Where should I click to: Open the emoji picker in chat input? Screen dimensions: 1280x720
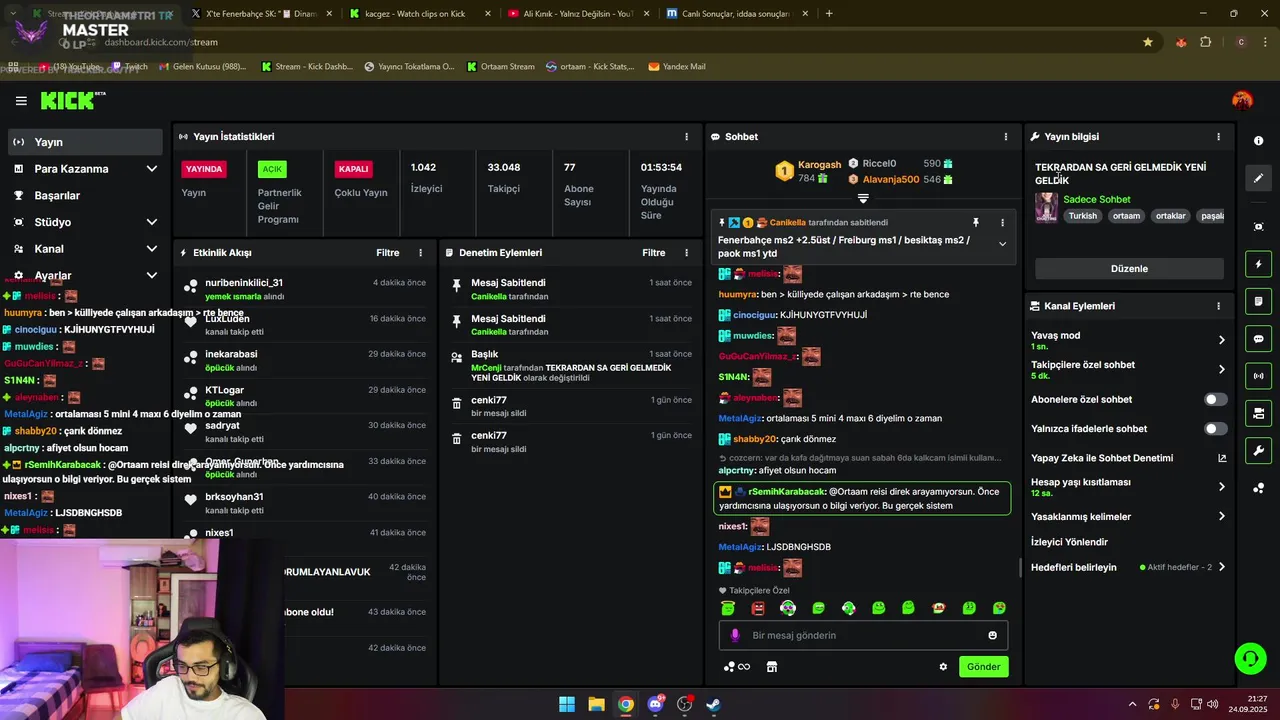click(x=992, y=635)
